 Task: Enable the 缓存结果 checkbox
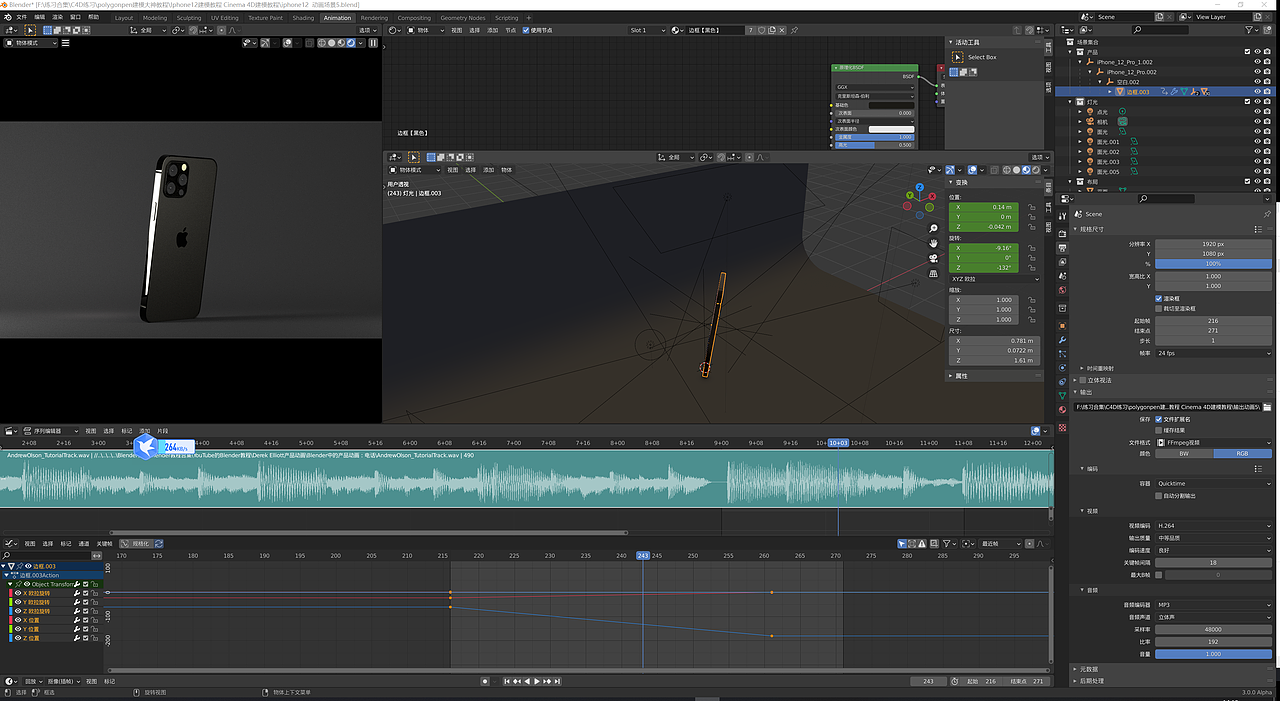(x=1158, y=430)
